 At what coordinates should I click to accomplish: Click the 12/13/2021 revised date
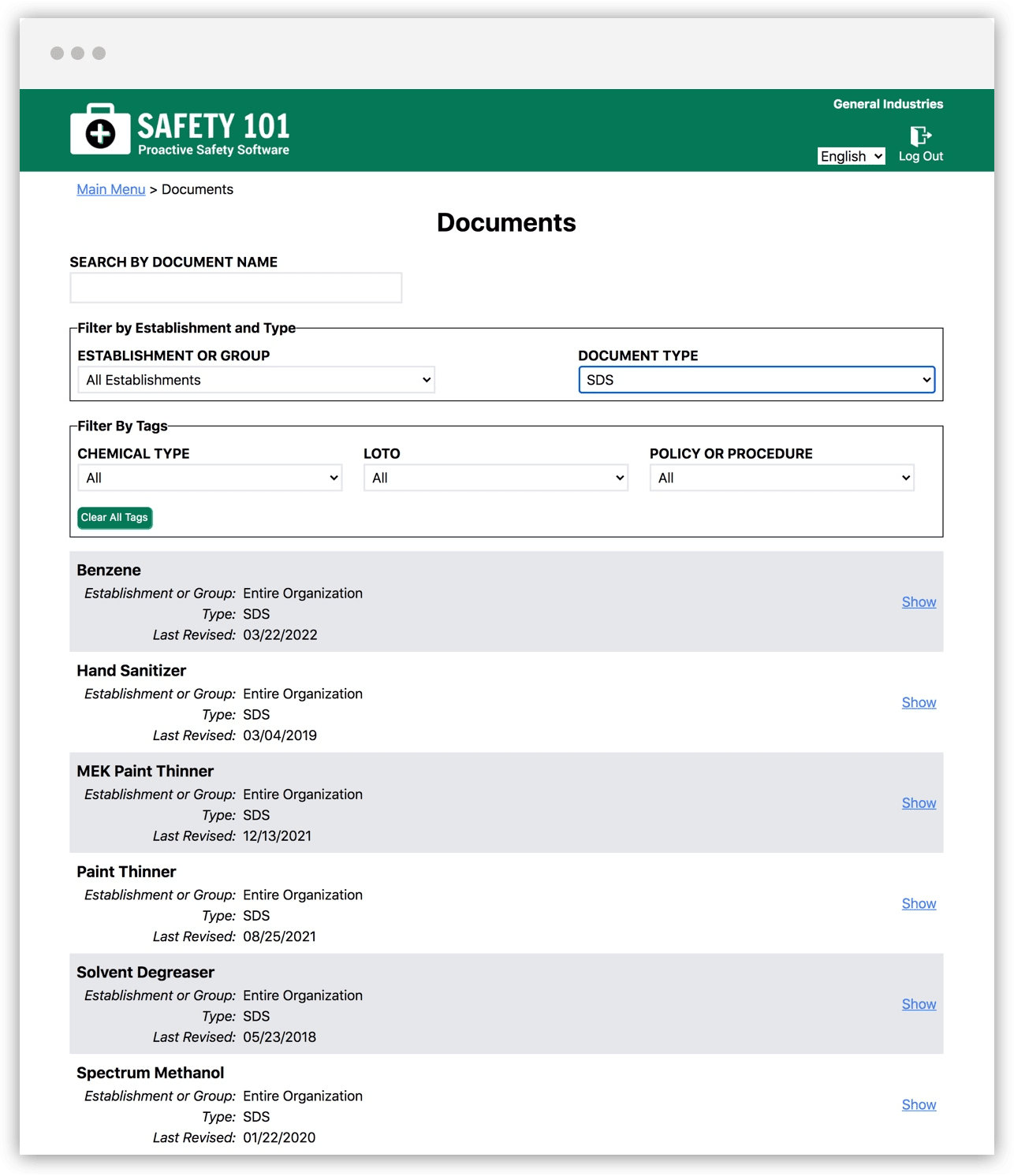(278, 836)
